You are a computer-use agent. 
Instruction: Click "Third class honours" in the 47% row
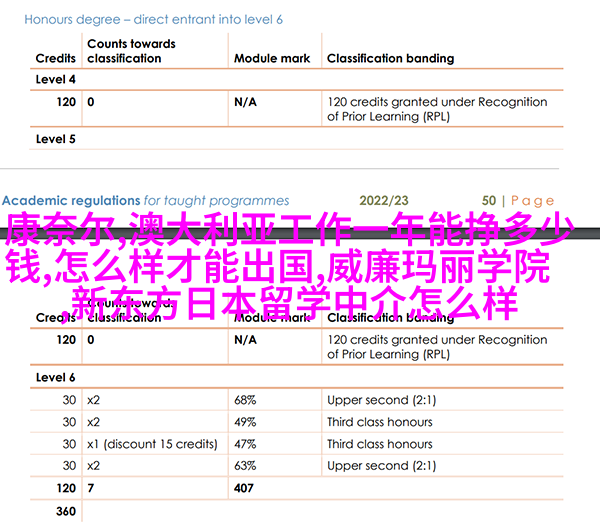click(x=380, y=444)
